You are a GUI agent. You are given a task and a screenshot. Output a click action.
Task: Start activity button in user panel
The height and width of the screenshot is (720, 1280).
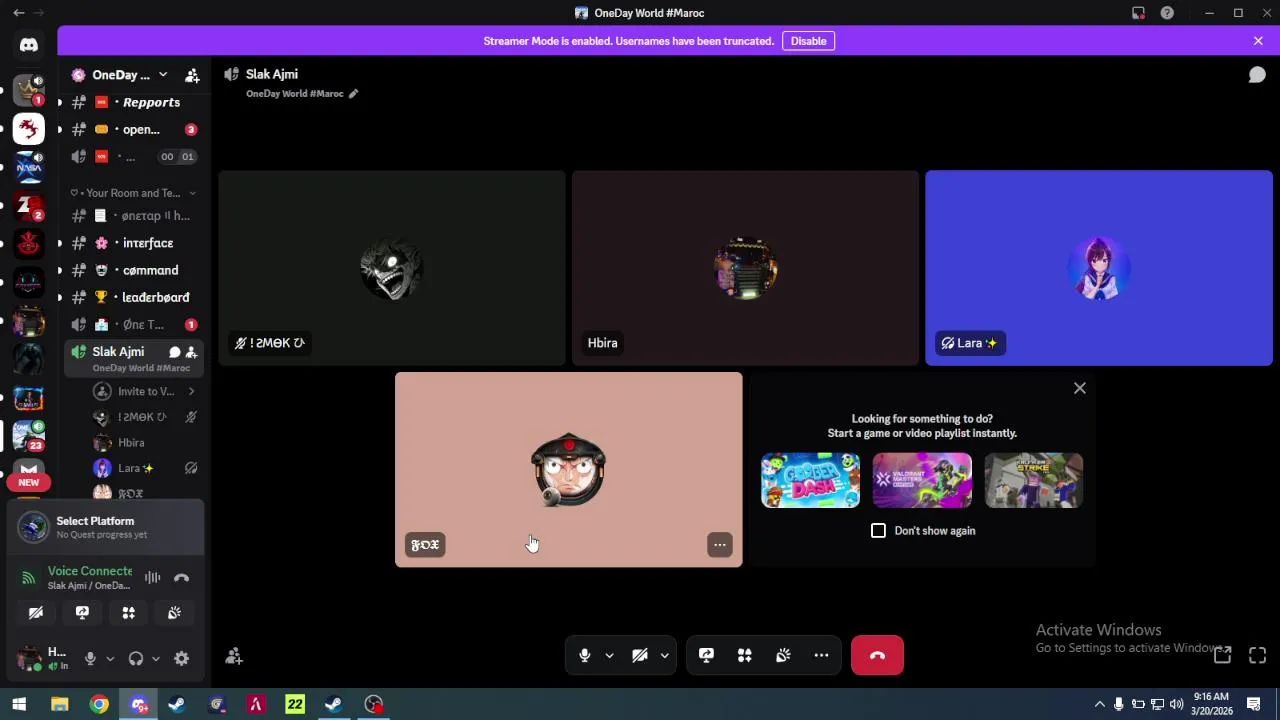click(128, 613)
